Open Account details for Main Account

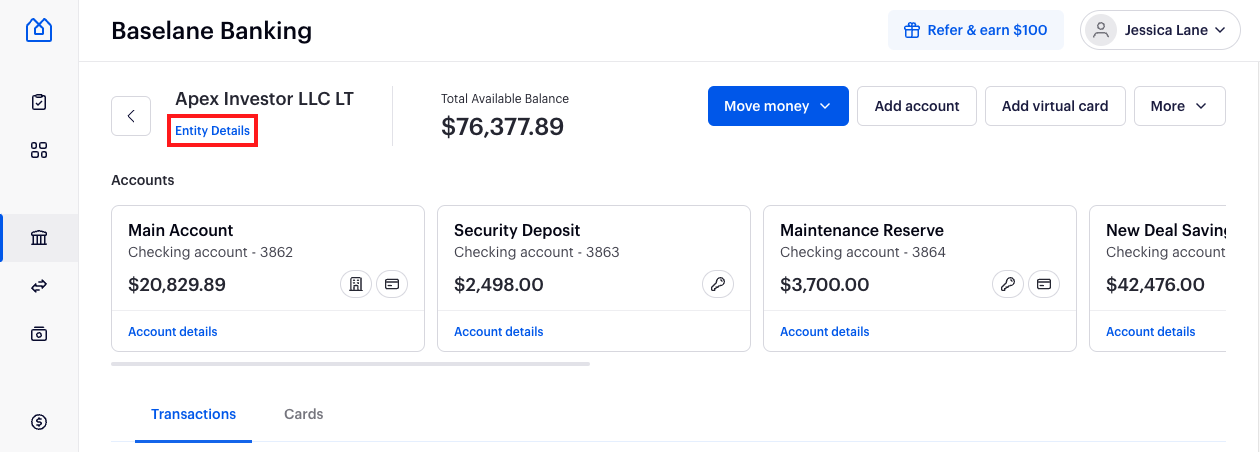coord(172,332)
